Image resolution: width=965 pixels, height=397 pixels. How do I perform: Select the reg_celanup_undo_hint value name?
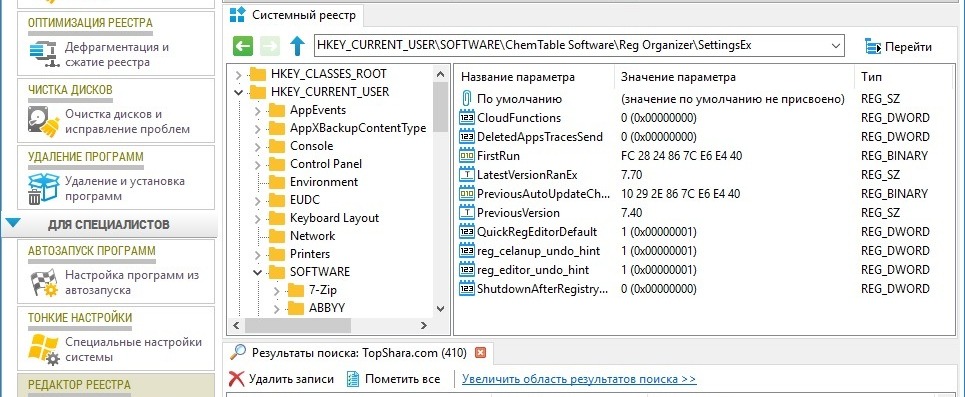coord(539,251)
